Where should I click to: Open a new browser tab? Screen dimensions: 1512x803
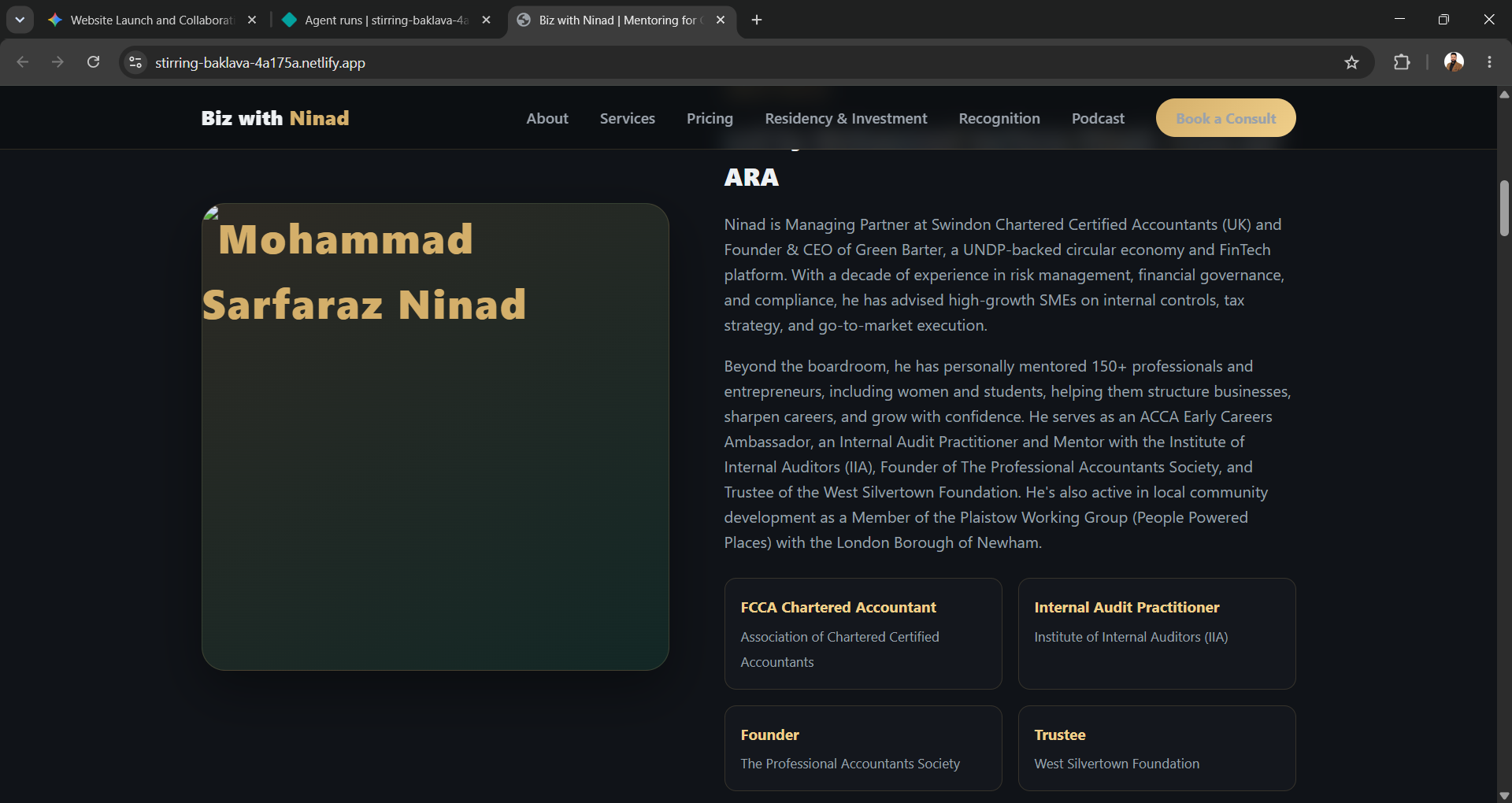coord(757,20)
